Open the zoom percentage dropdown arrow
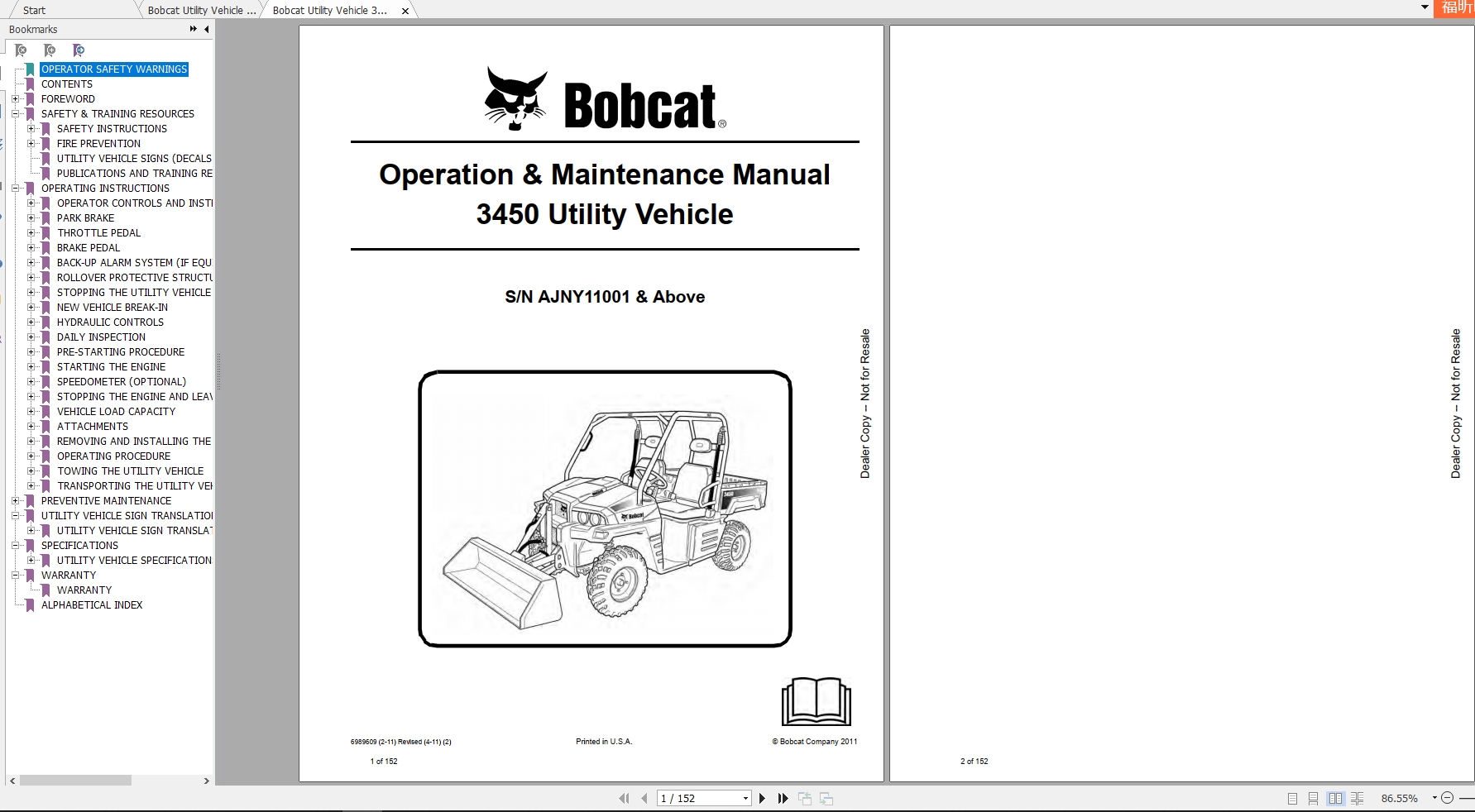This screenshot has height=812, width=1475. [x=1434, y=798]
